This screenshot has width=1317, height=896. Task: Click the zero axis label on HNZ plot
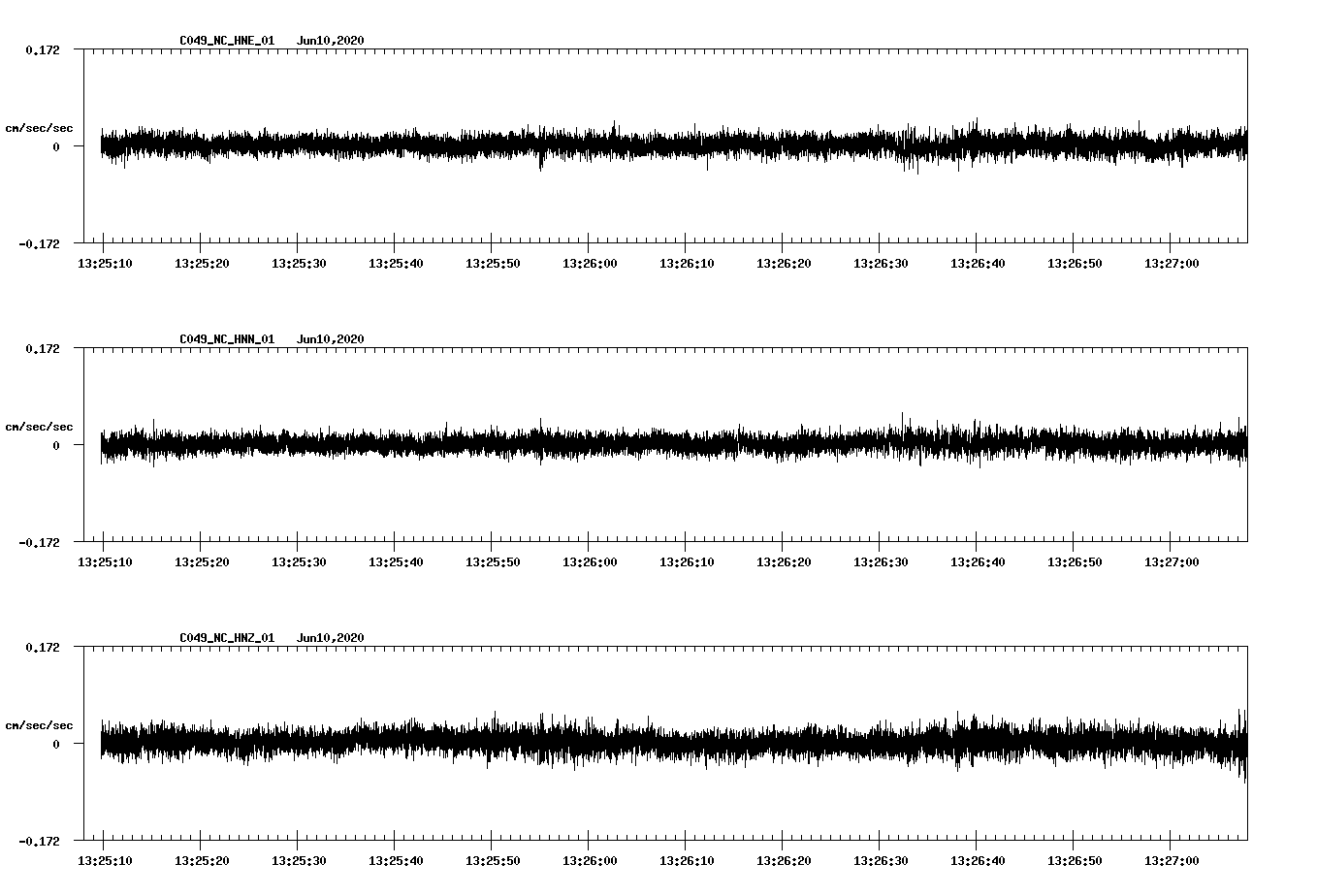56,744
